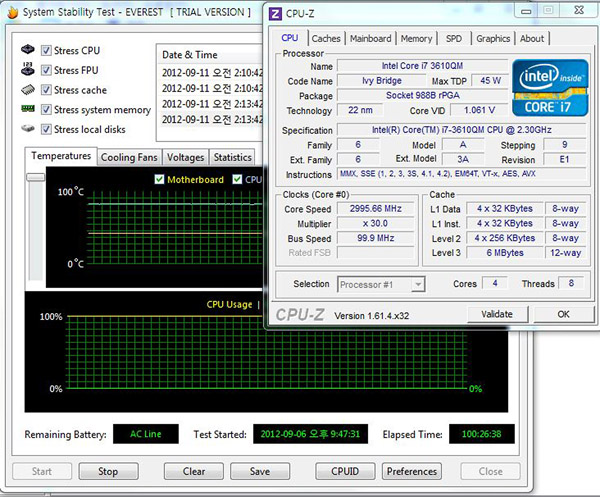
Task: Click the 99.9 MHz bus speed value
Action: pos(375,238)
